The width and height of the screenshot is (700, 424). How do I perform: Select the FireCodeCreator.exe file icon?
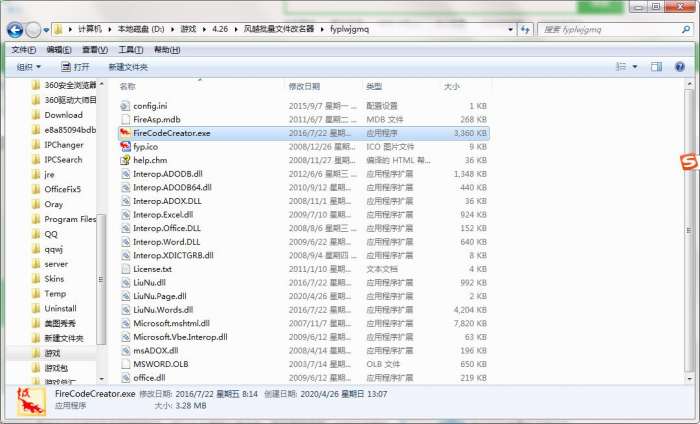[125, 133]
